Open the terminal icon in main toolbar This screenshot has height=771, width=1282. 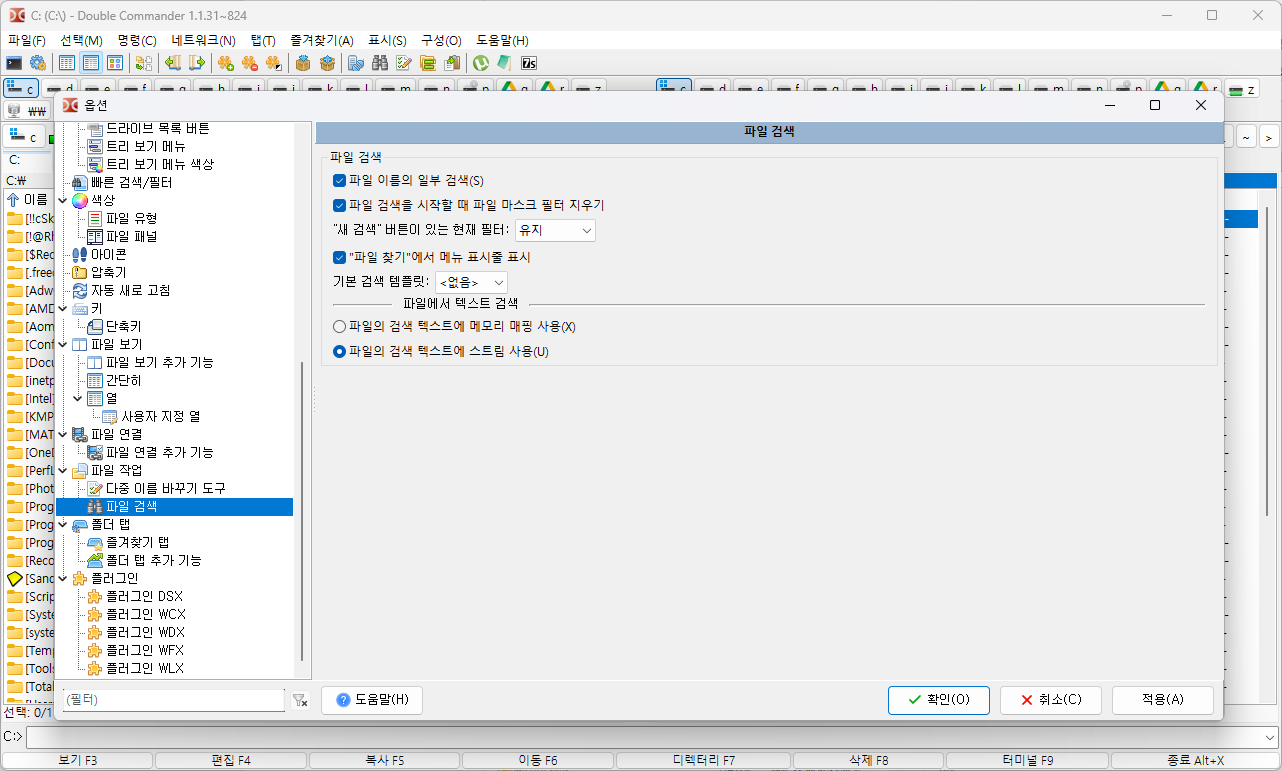tap(15, 63)
